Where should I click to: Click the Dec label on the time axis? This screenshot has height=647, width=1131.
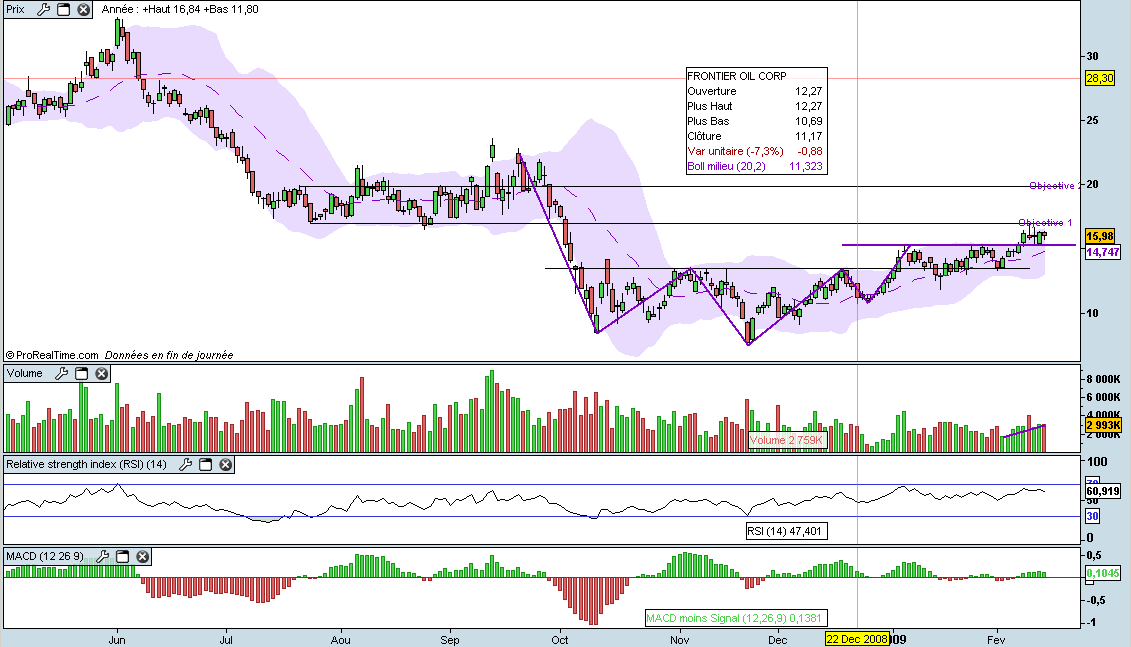pos(778,640)
